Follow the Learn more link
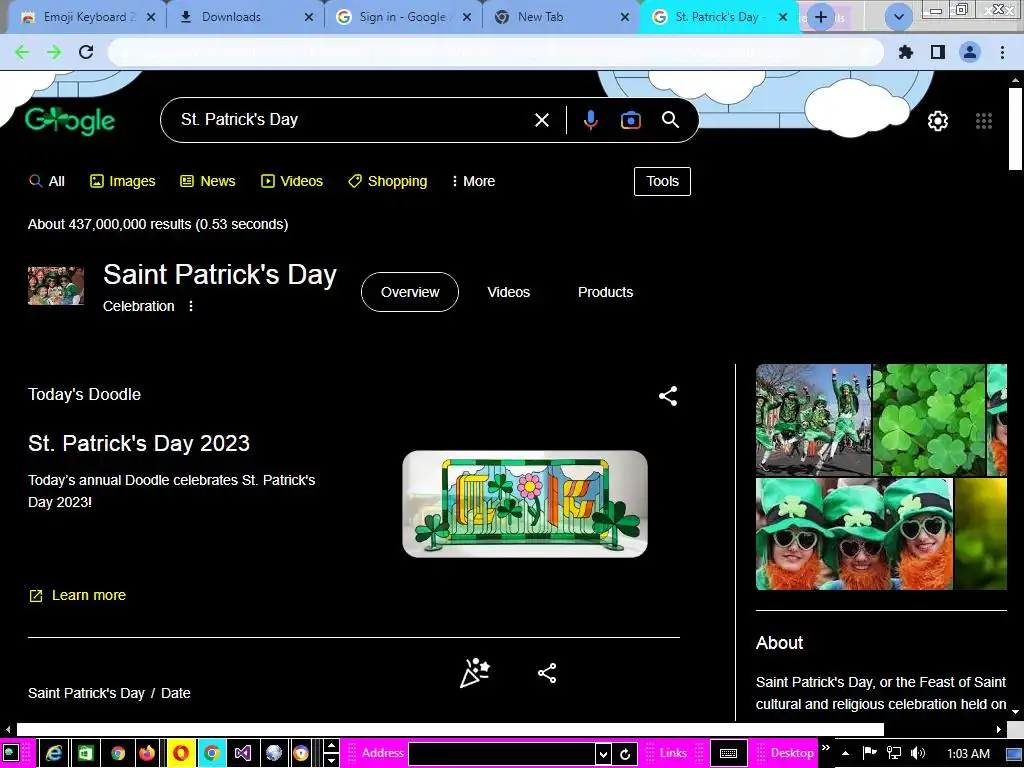This screenshot has width=1024, height=768. [77, 595]
